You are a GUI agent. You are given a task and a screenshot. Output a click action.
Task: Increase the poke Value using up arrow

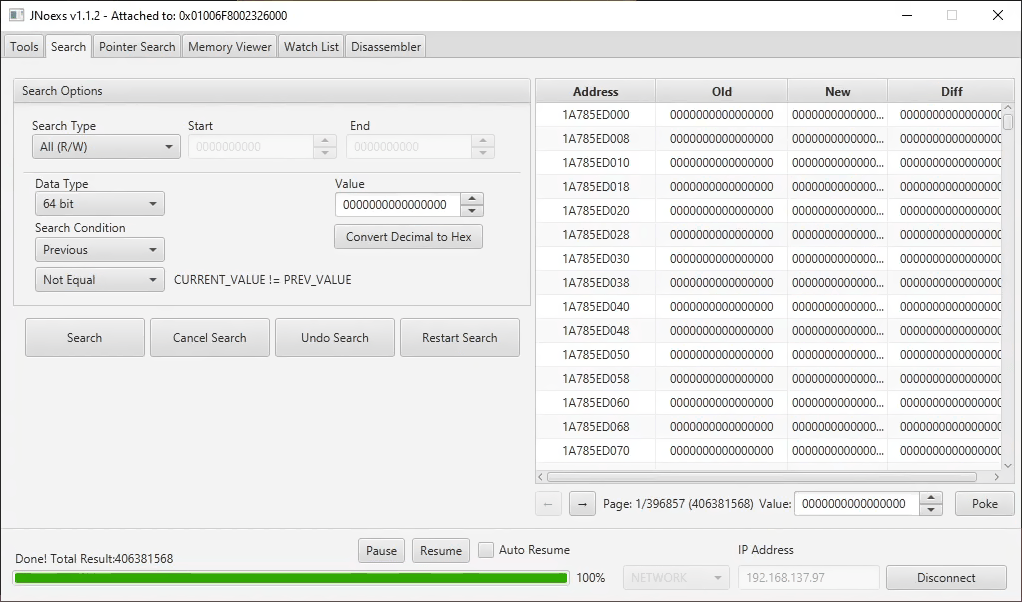coord(930,498)
